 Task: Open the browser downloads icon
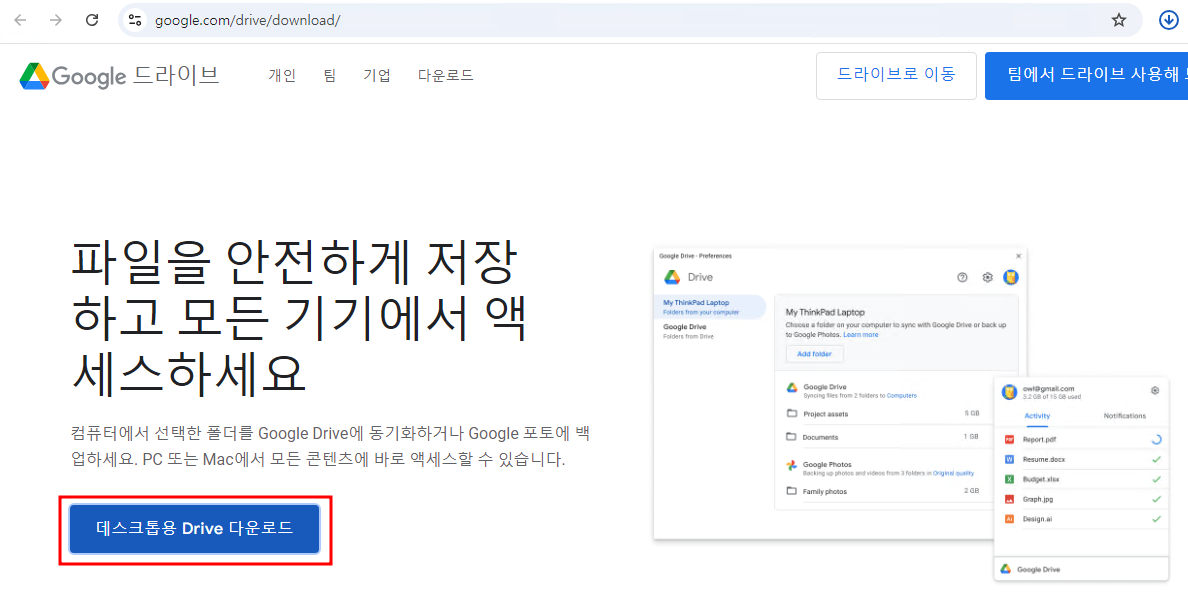click(x=1167, y=20)
